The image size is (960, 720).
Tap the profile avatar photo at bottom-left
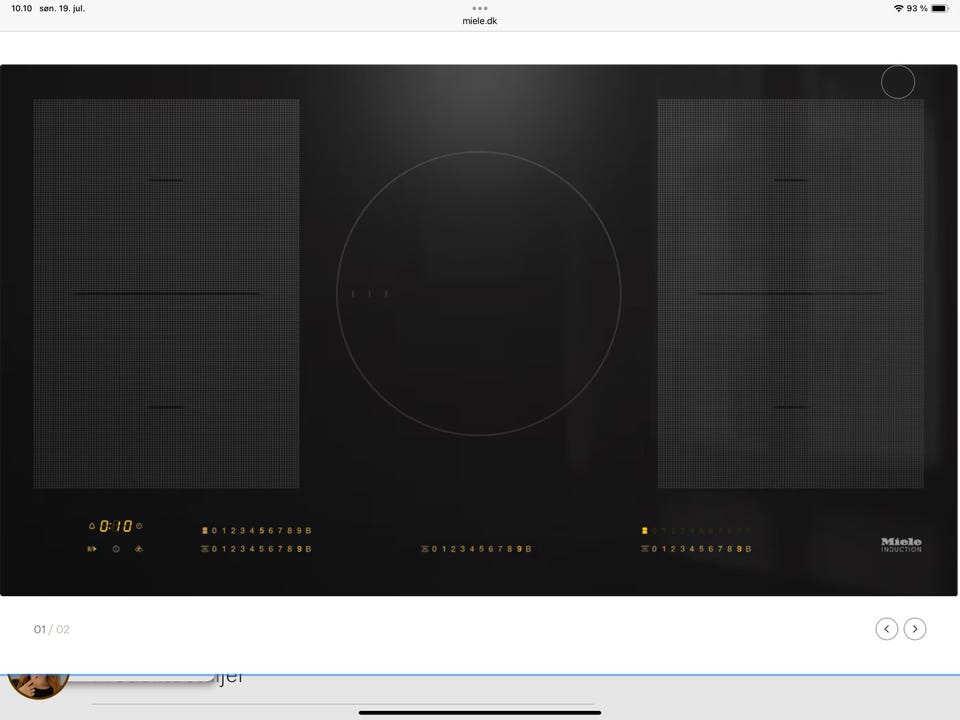38,686
